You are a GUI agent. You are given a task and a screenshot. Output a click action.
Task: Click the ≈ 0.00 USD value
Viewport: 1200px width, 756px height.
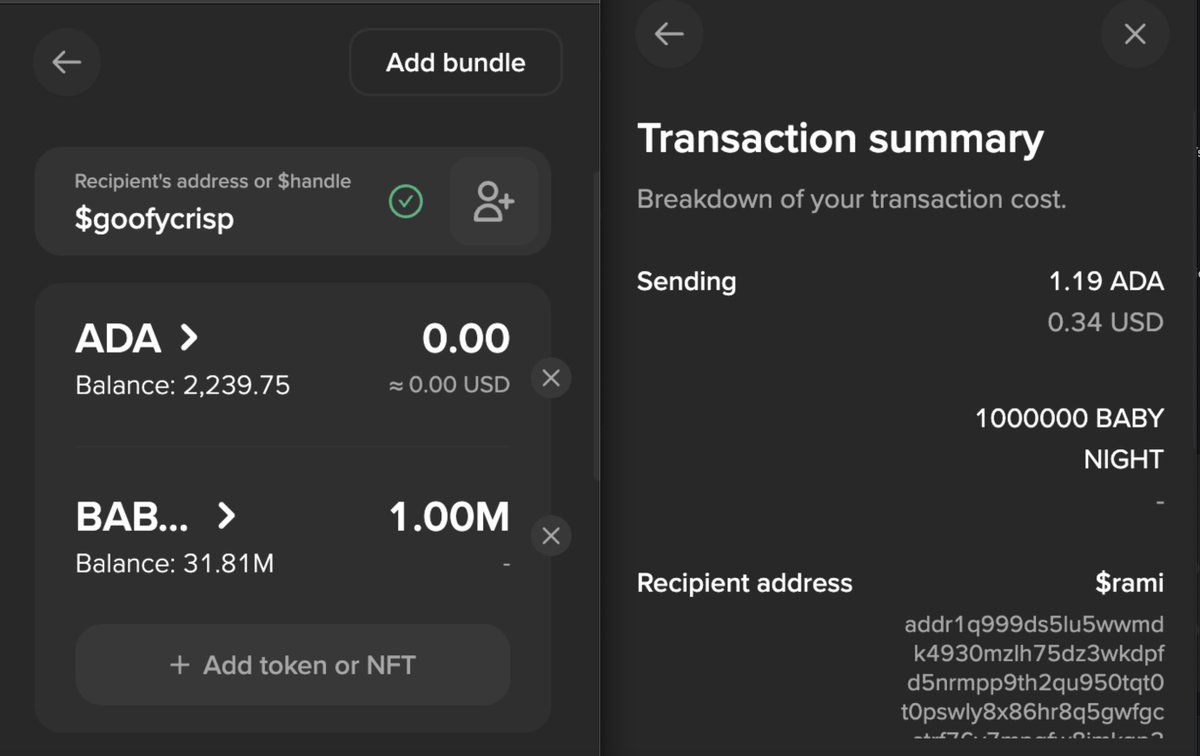pos(449,385)
